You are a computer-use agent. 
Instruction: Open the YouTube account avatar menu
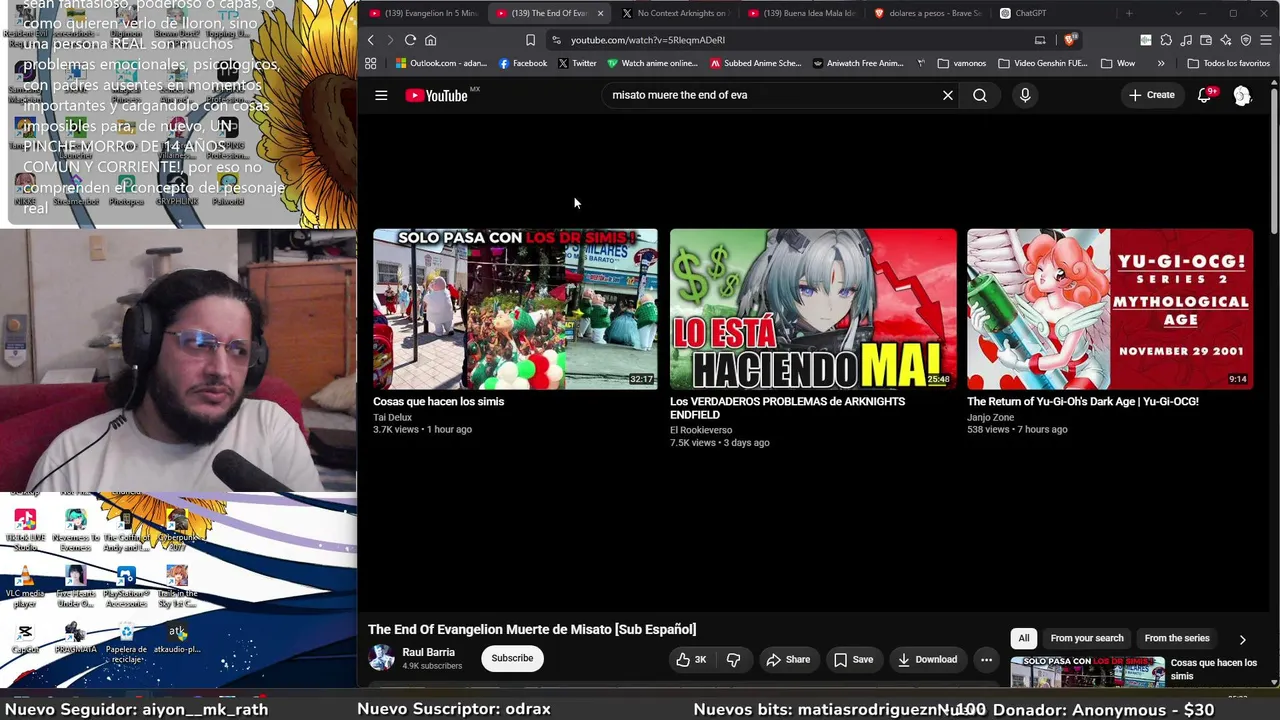point(1242,95)
